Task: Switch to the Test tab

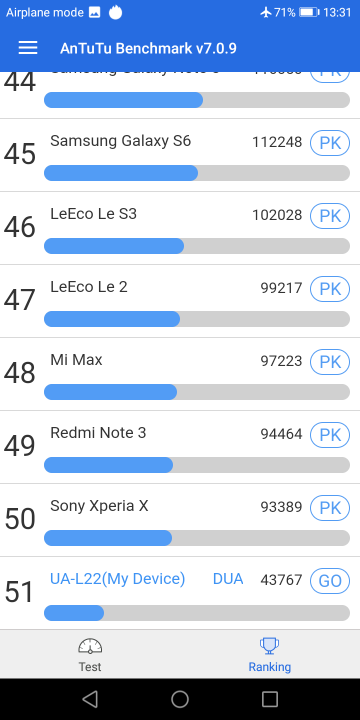Action: 90,654
